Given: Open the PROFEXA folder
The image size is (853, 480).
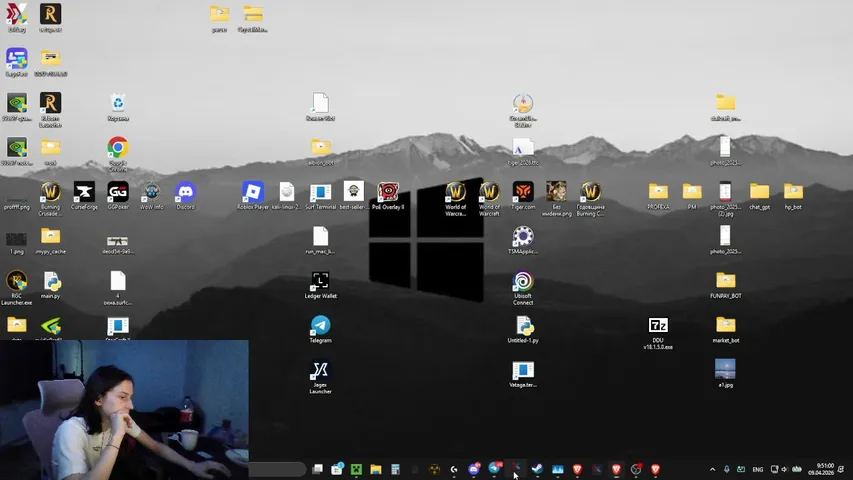Looking at the screenshot, I should click(x=658, y=196).
